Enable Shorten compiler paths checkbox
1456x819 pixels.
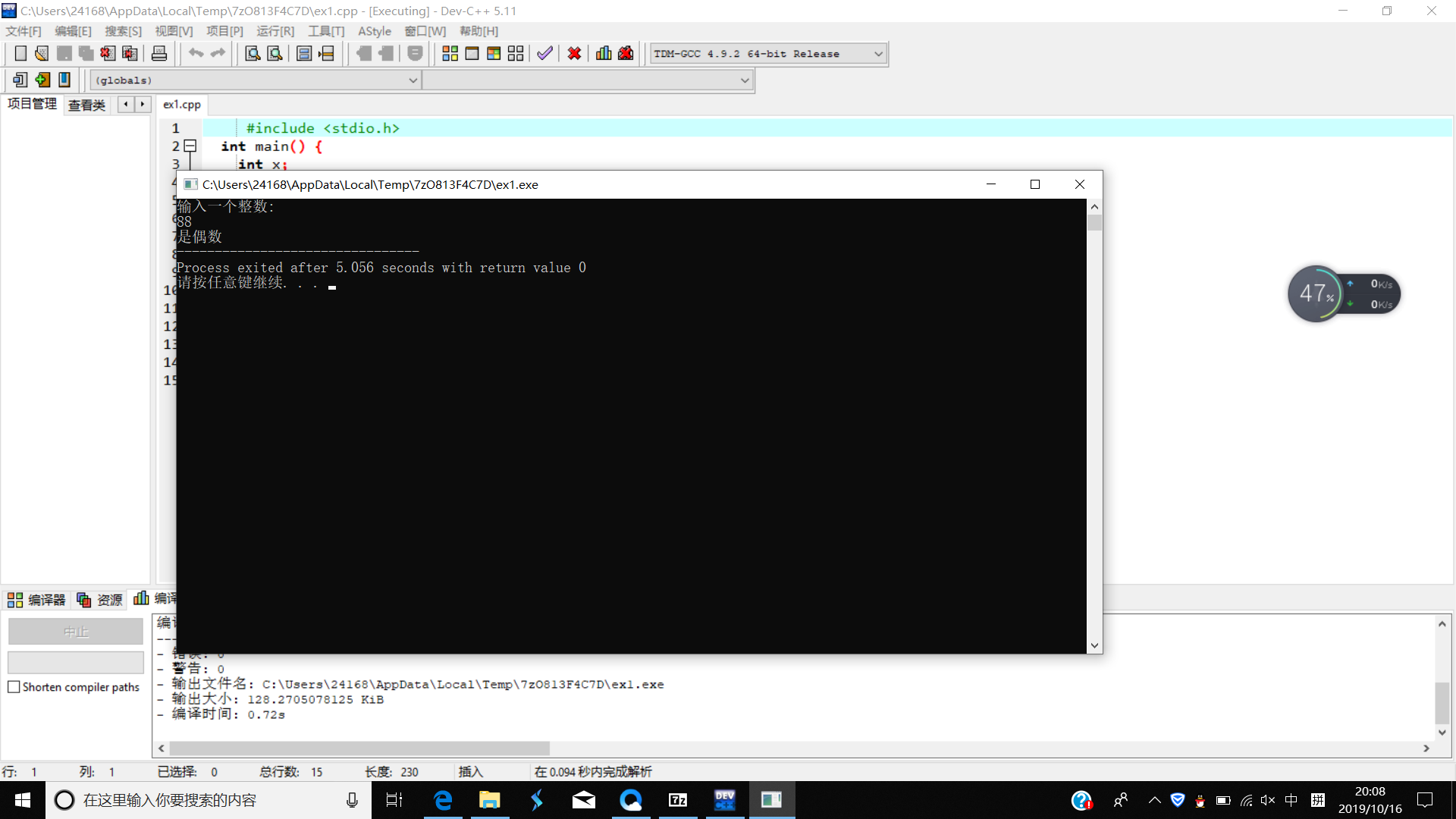point(14,687)
